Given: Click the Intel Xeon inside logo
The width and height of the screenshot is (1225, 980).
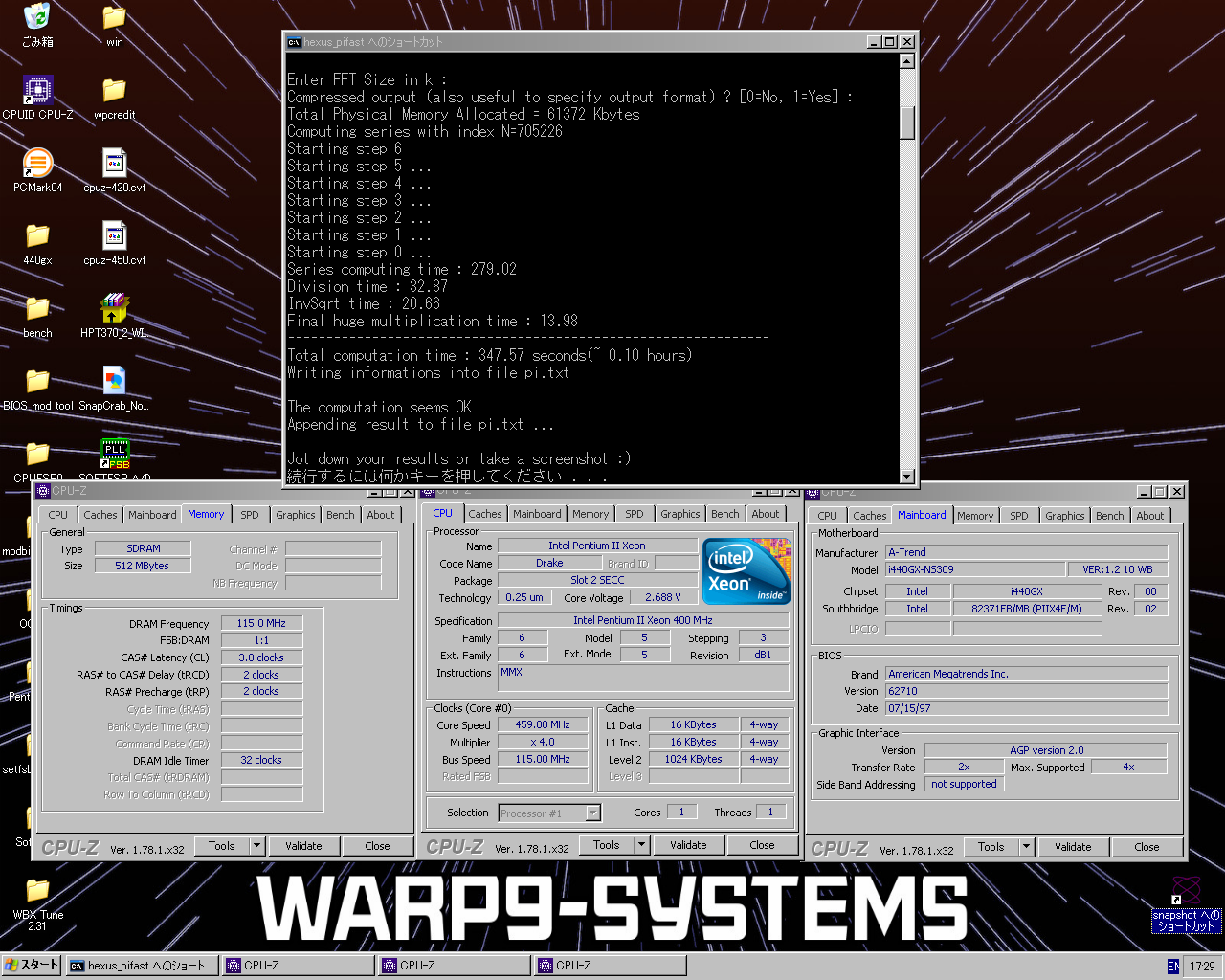Looking at the screenshot, I should [x=746, y=571].
